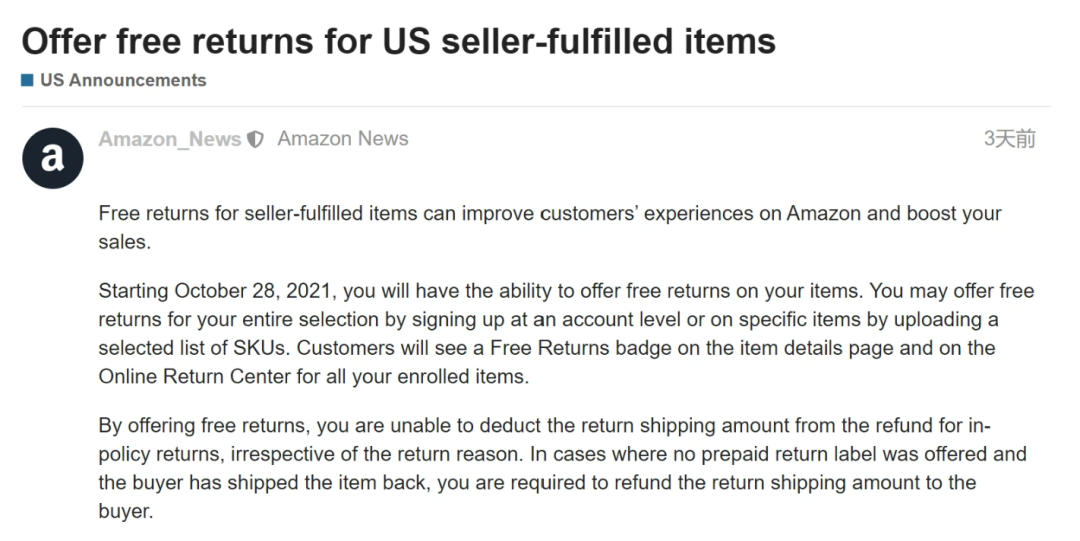The image size is (1080, 541).
Task: Open the US Announcements category
Action: tap(123, 80)
